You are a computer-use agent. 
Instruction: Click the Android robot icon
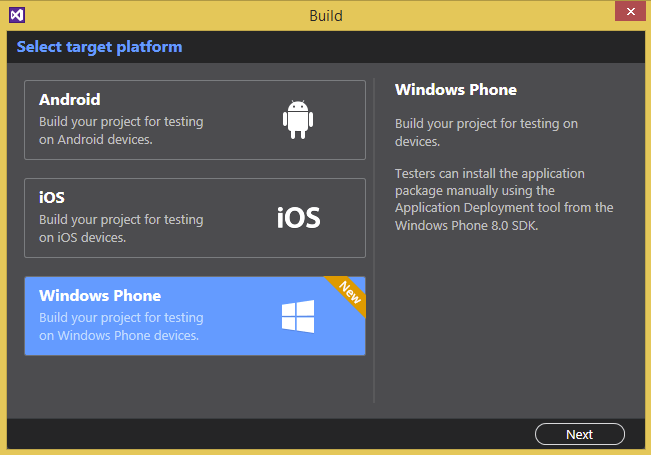coord(298,120)
